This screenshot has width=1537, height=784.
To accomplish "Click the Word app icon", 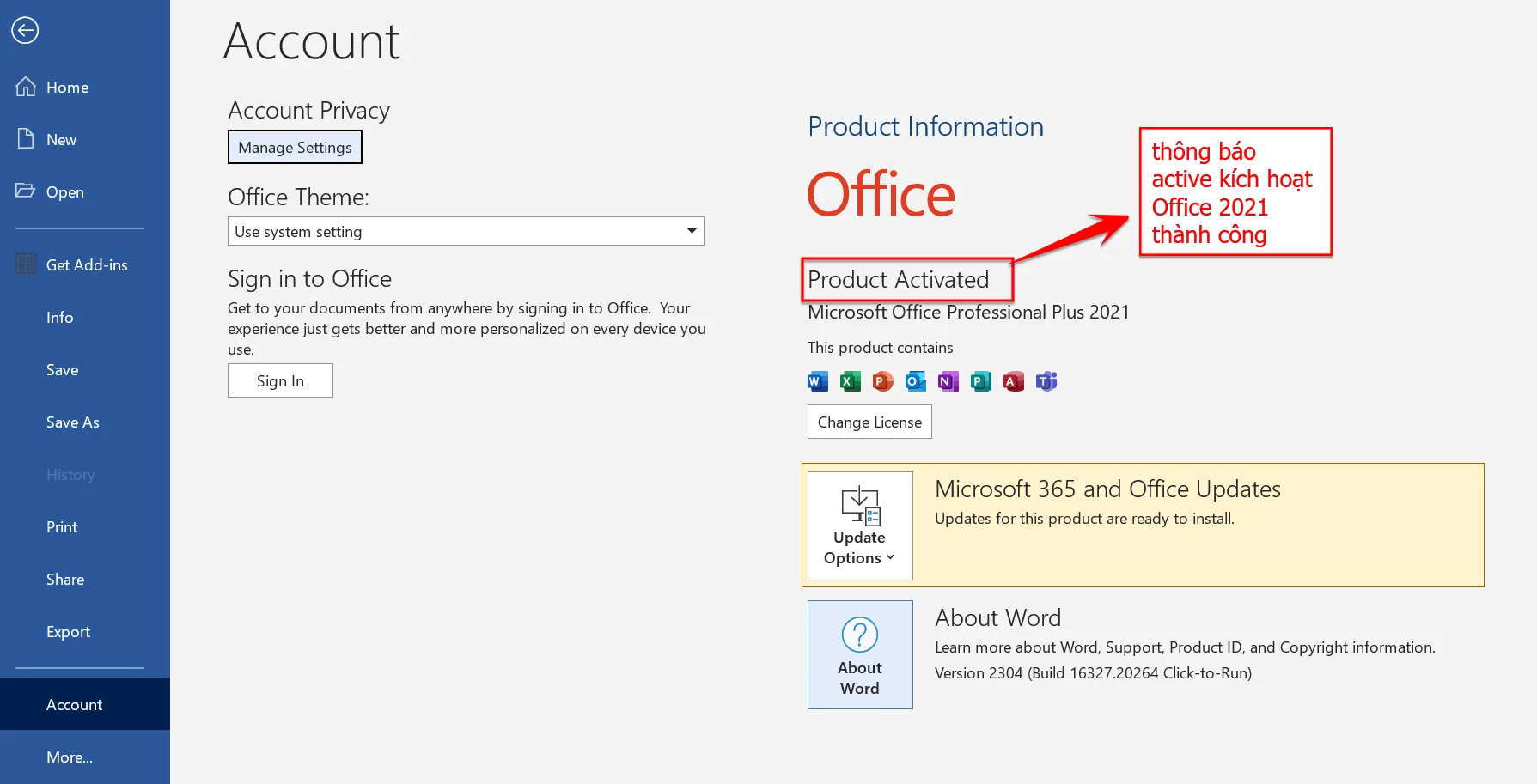I will click(817, 381).
